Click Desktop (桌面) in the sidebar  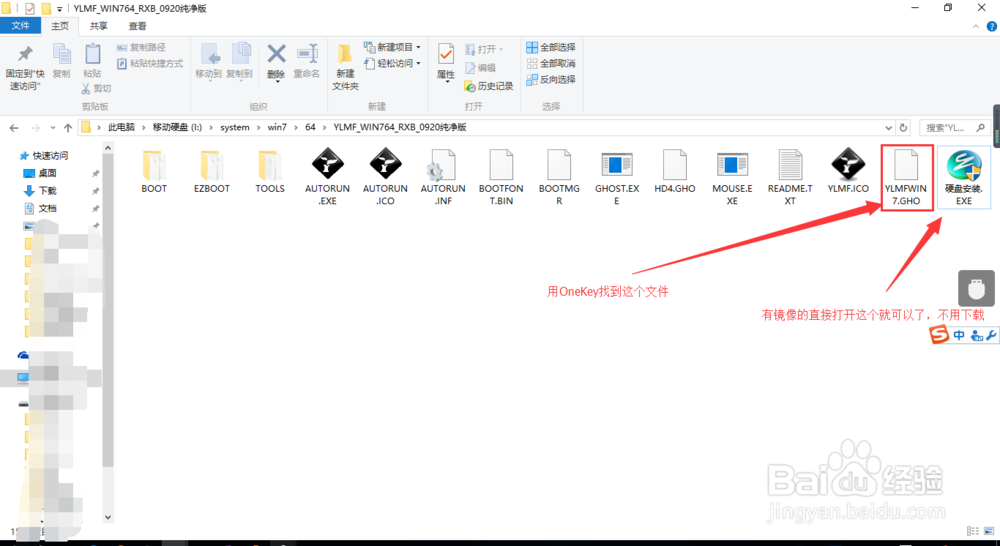pos(41,173)
